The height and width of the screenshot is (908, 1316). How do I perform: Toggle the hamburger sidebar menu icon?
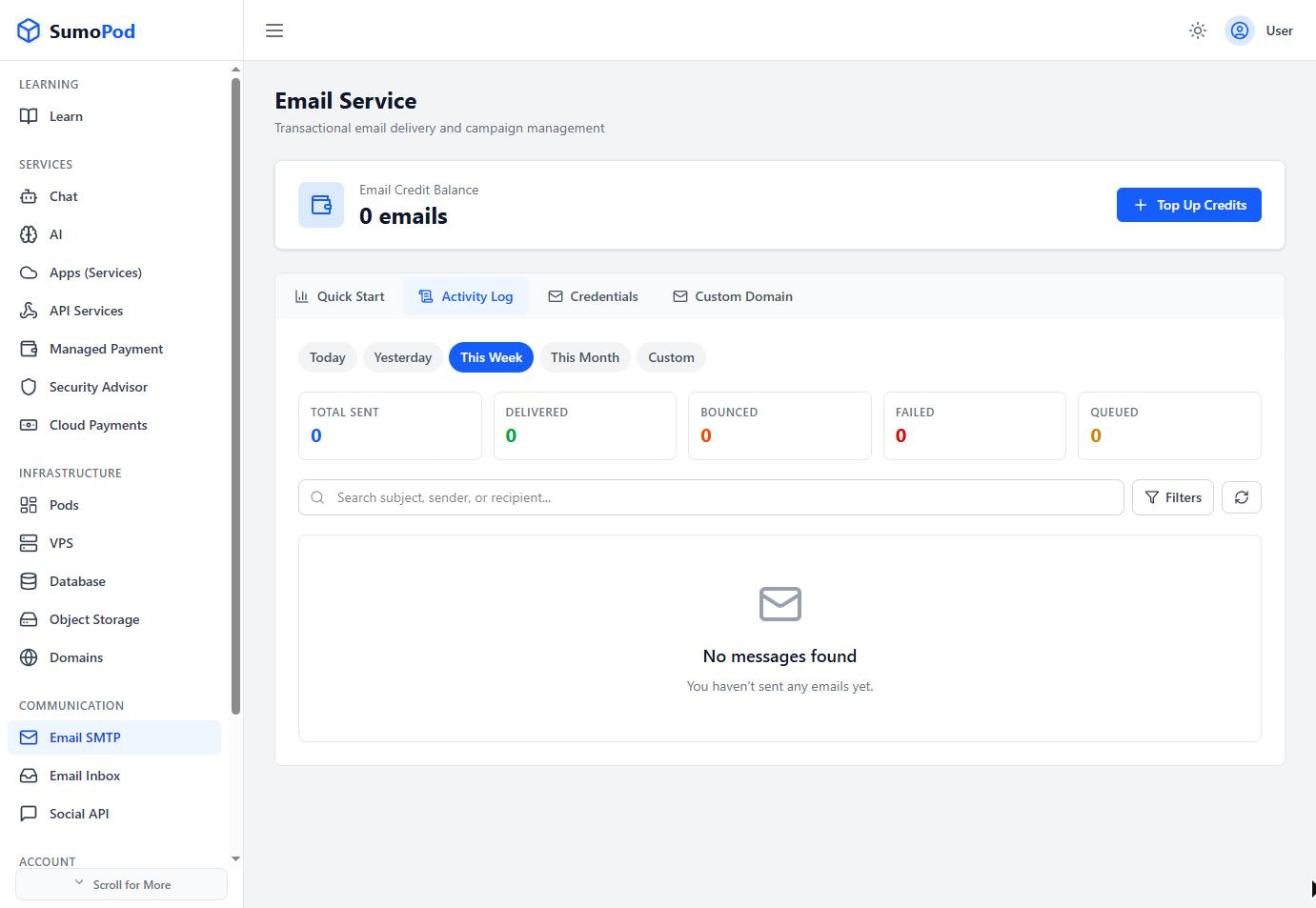click(274, 31)
